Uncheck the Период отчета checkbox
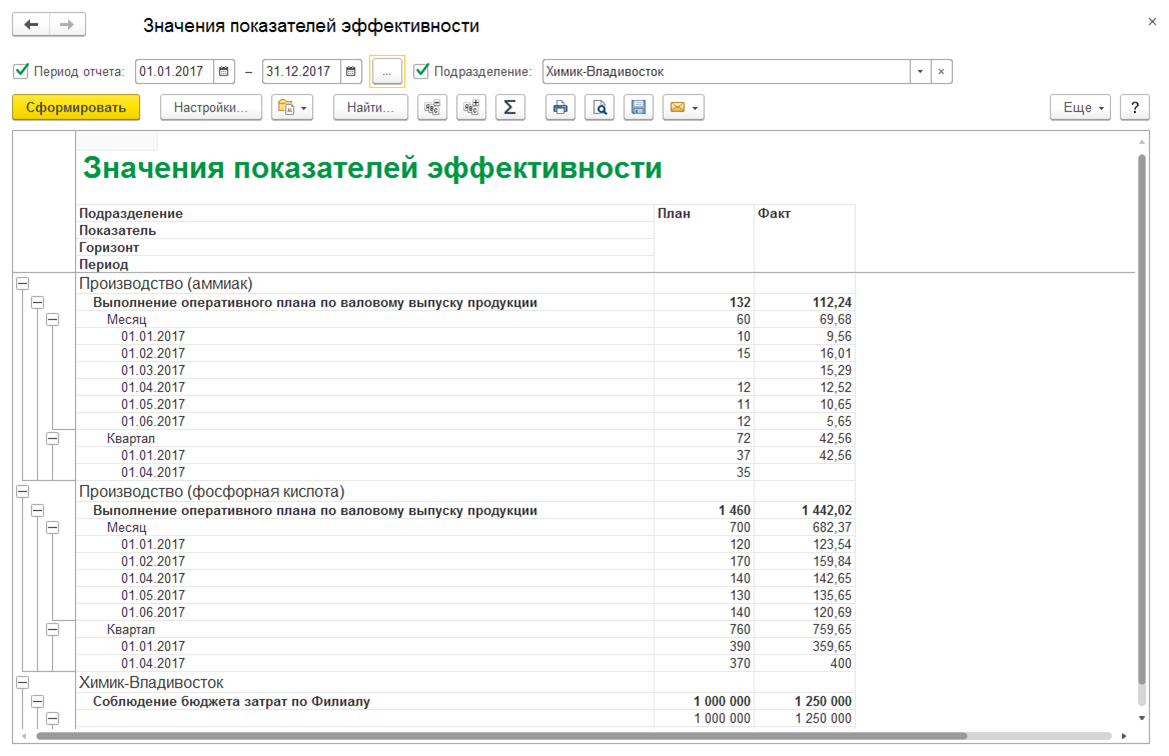Screen dimensions: 1169x756 click(x=21, y=71)
